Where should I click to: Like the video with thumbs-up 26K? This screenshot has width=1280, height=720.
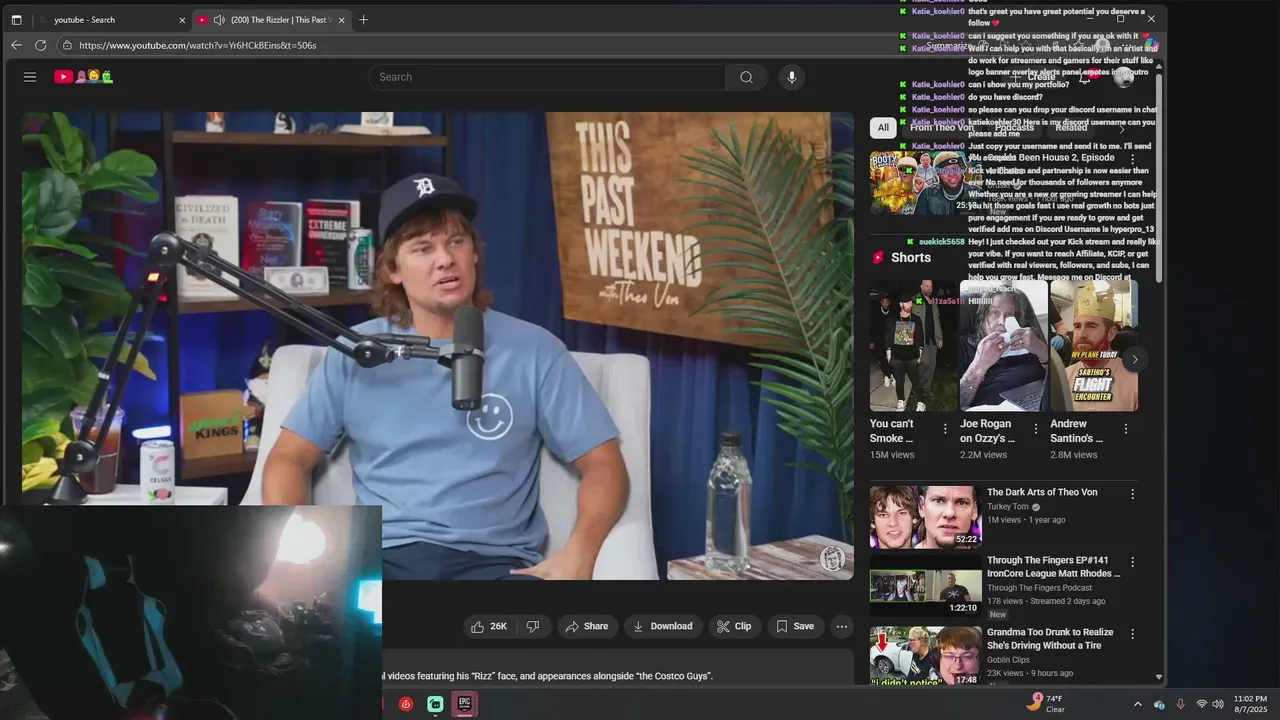tap(489, 626)
